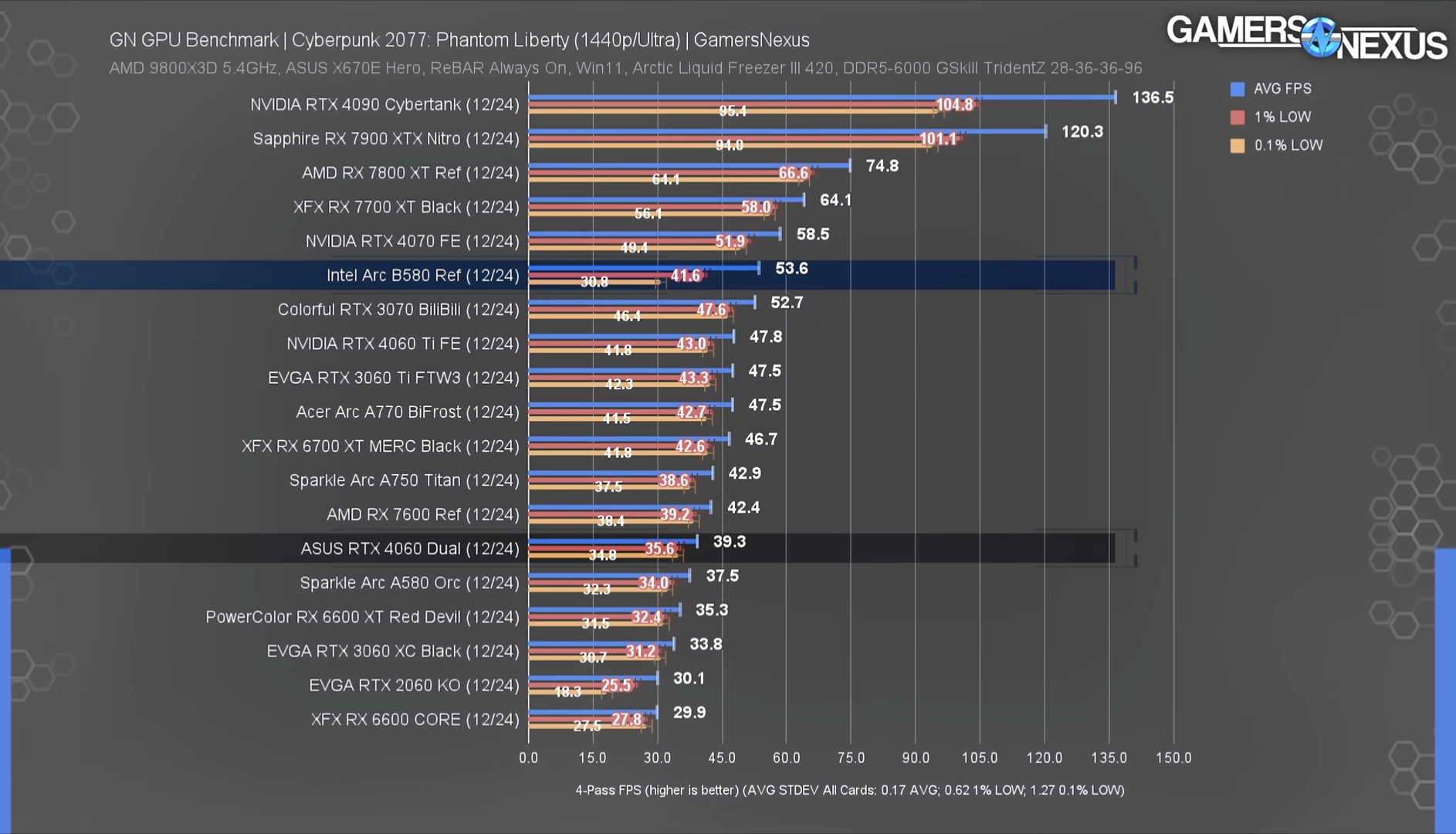Select NVIDIA RTX 4060 Ti FE label
Screen dimensions: 1456x834
pos(403,344)
